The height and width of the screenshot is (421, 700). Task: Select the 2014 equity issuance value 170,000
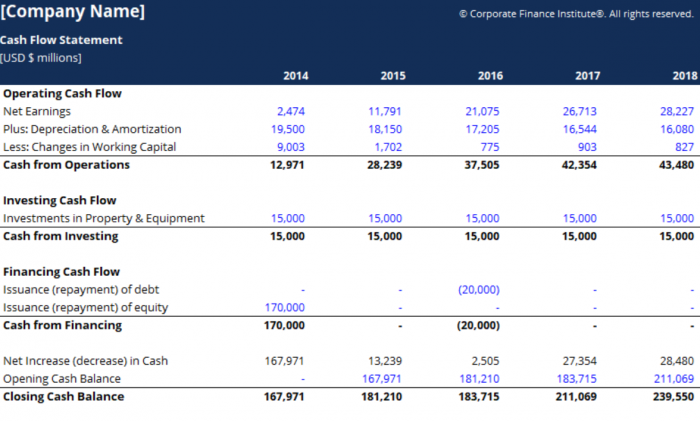(x=284, y=307)
